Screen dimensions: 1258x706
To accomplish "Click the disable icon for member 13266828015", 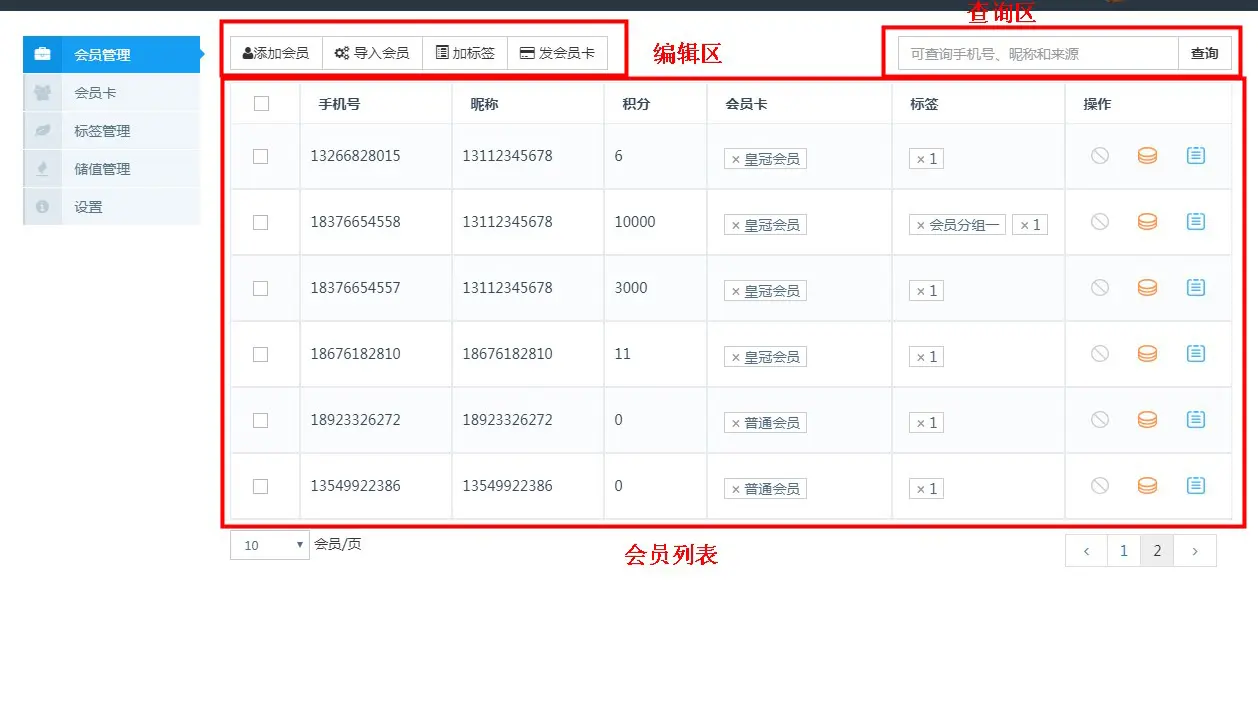I will [1100, 156].
